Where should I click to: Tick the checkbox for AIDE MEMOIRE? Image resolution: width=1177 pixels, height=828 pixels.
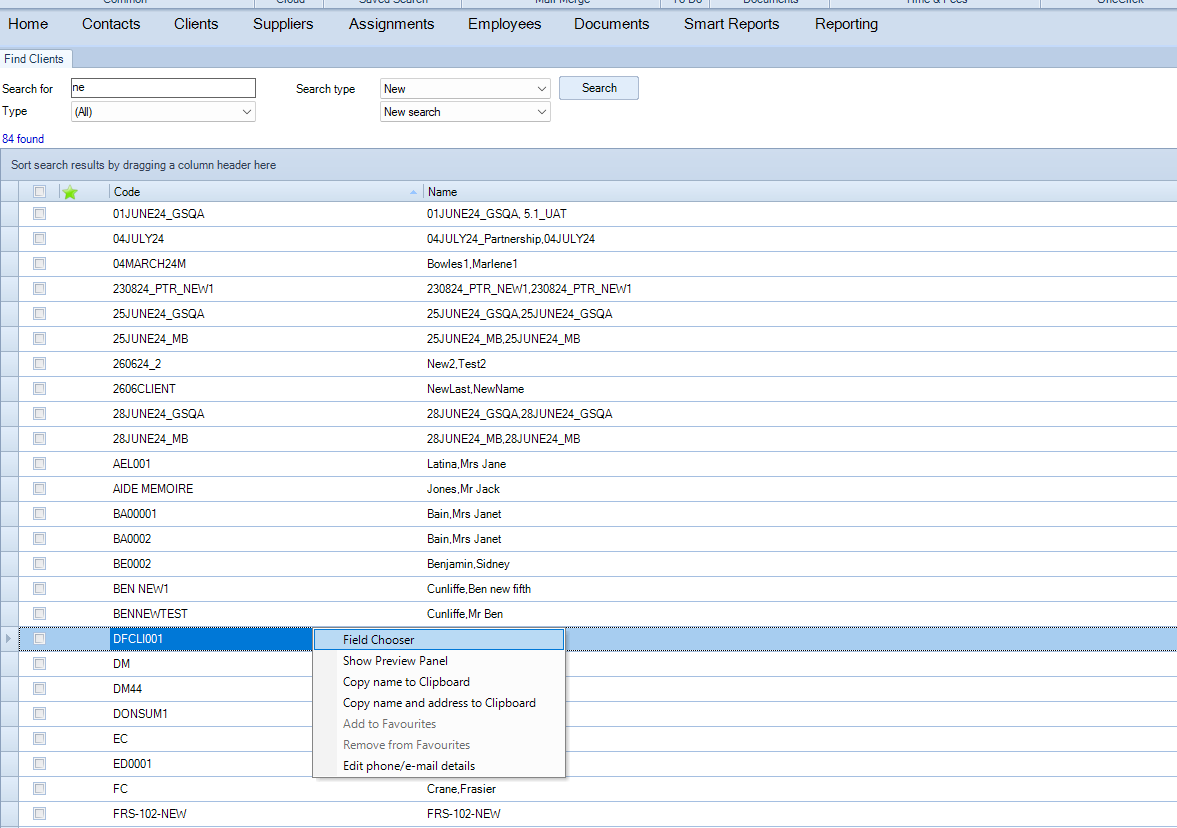40,489
